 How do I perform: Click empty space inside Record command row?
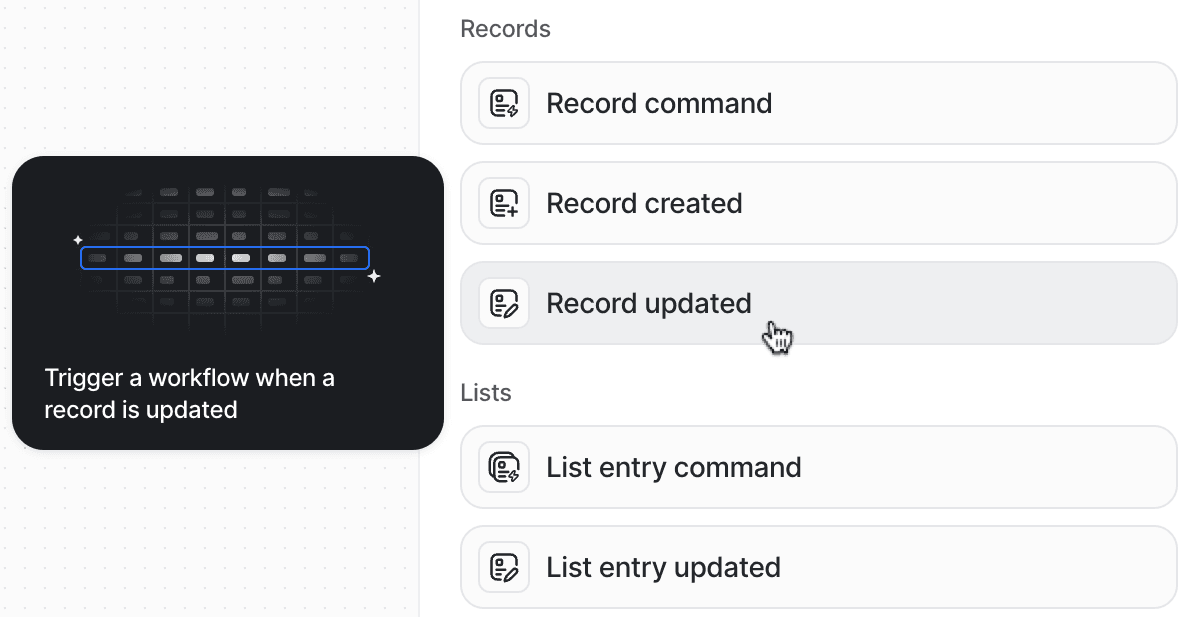point(970,103)
